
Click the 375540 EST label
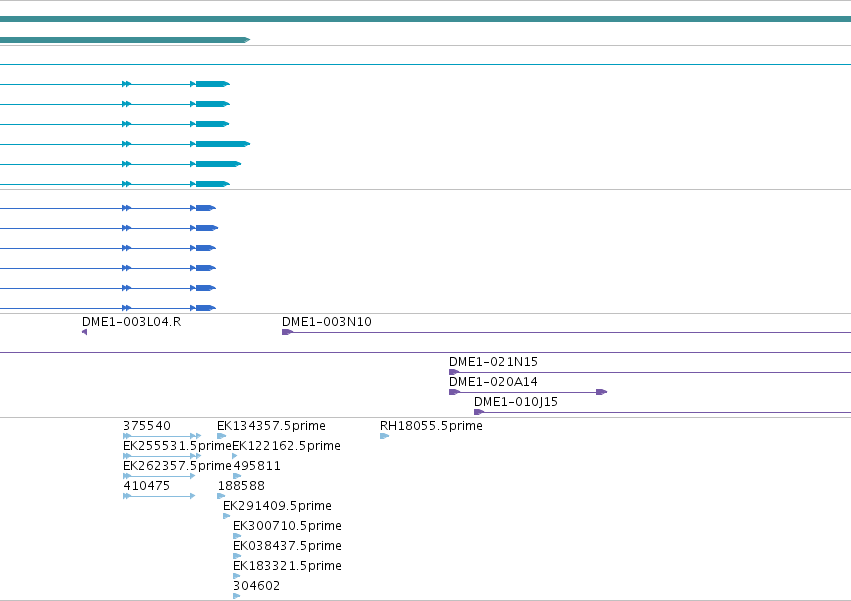147,426
